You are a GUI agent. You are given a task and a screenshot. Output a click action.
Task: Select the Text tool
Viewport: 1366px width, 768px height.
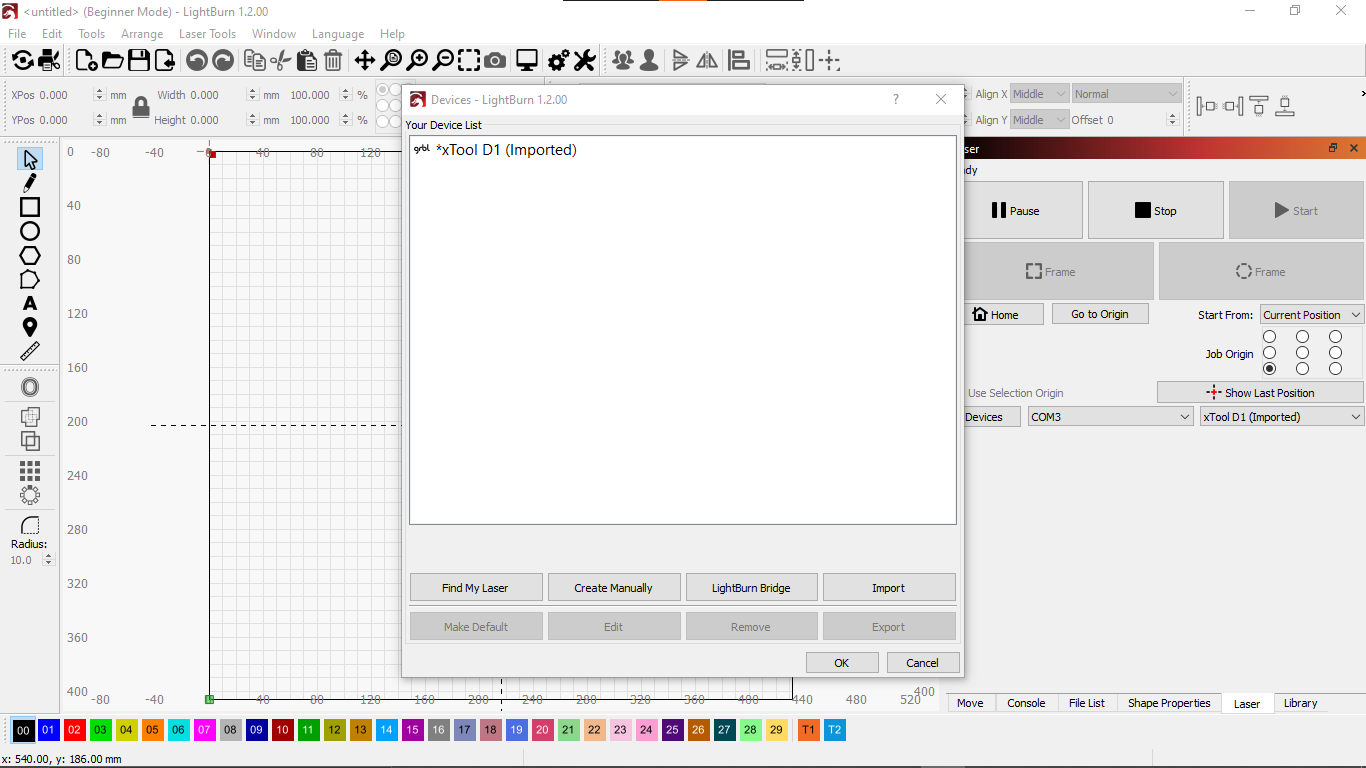30,303
